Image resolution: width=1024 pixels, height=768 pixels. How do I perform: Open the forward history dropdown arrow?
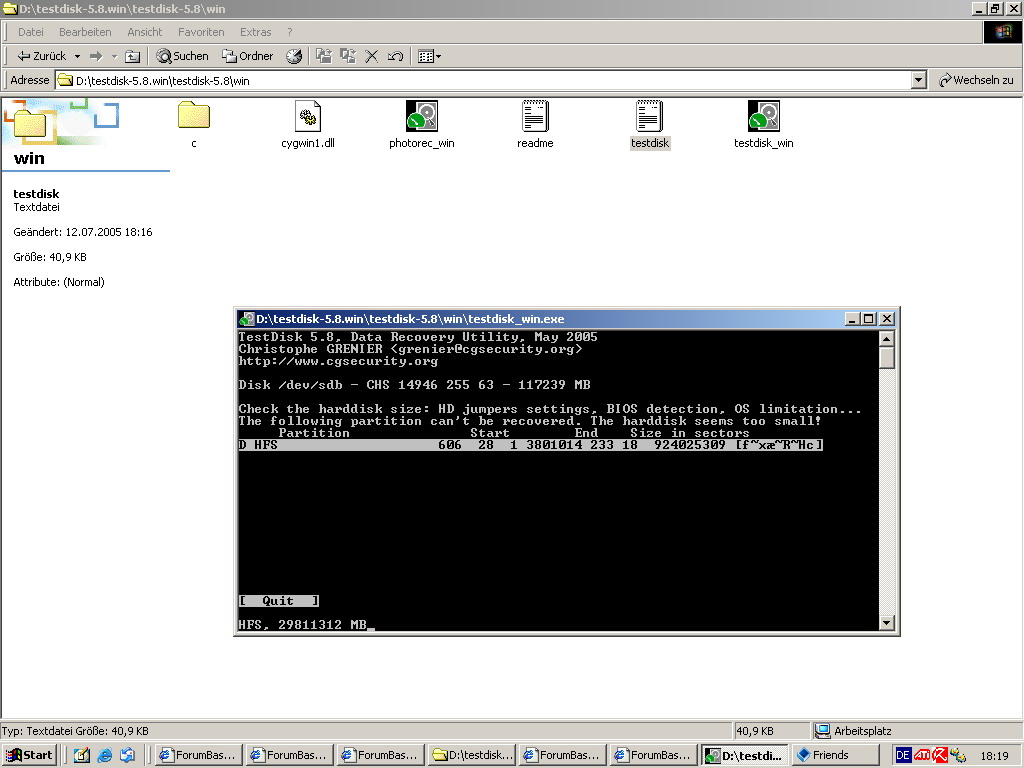click(114, 56)
